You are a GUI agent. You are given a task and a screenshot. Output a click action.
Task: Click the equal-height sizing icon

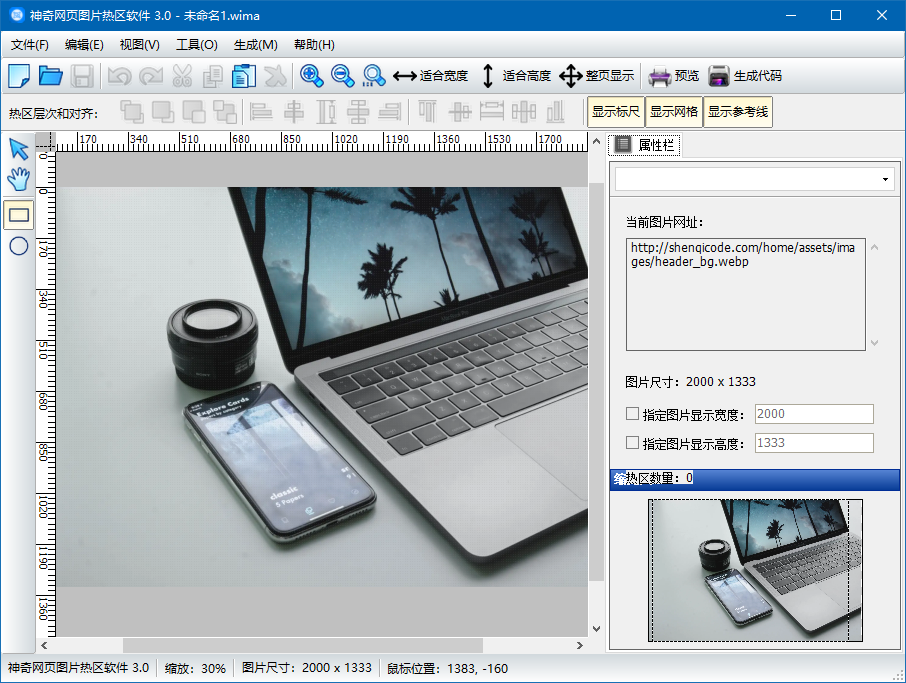click(x=492, y=112)
